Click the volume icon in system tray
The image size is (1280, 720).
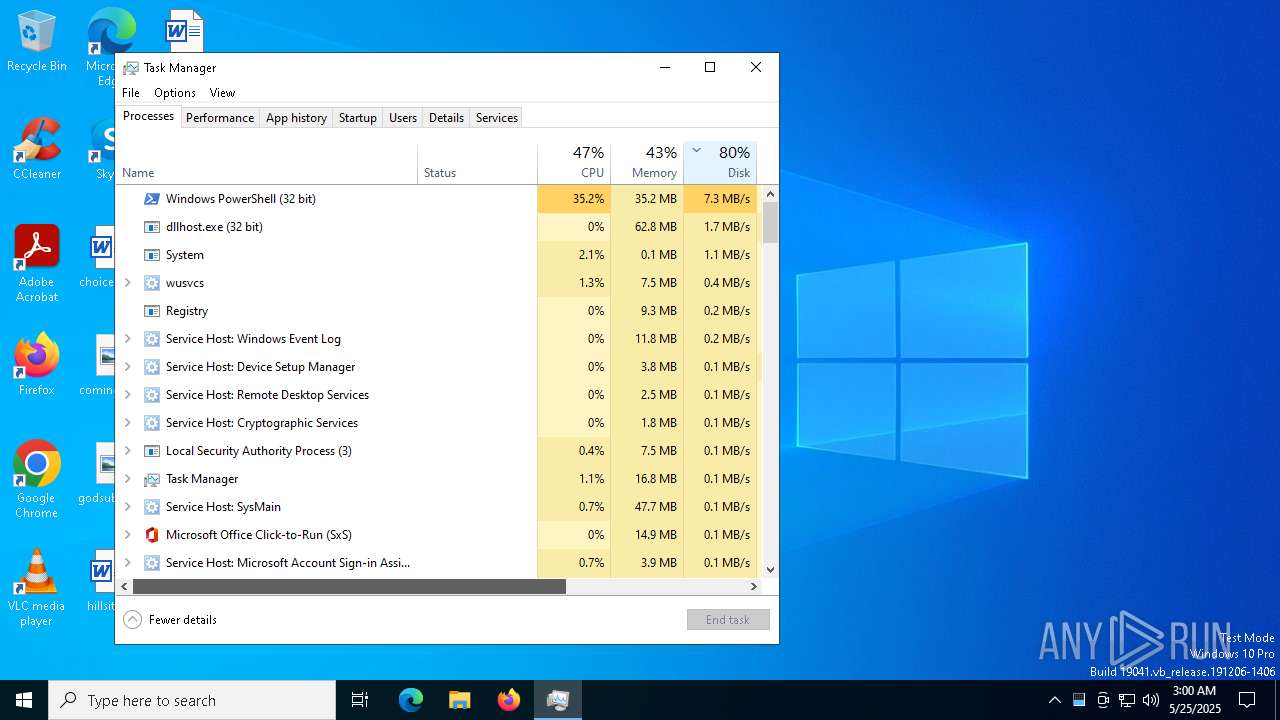tap(1151, 700)
